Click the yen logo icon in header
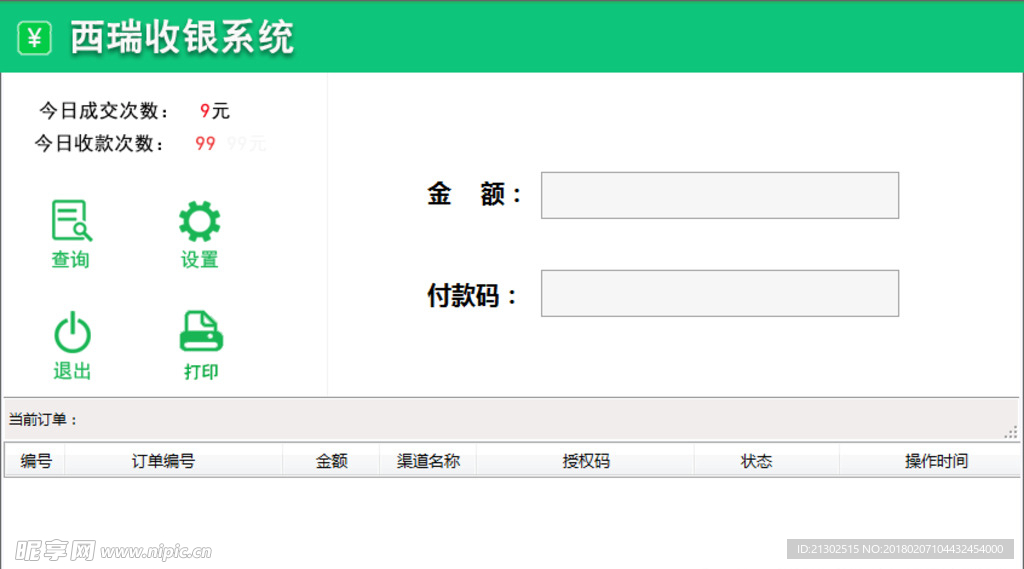The image size is (1024, 569). pyautogui.click(x=35, y=39)
